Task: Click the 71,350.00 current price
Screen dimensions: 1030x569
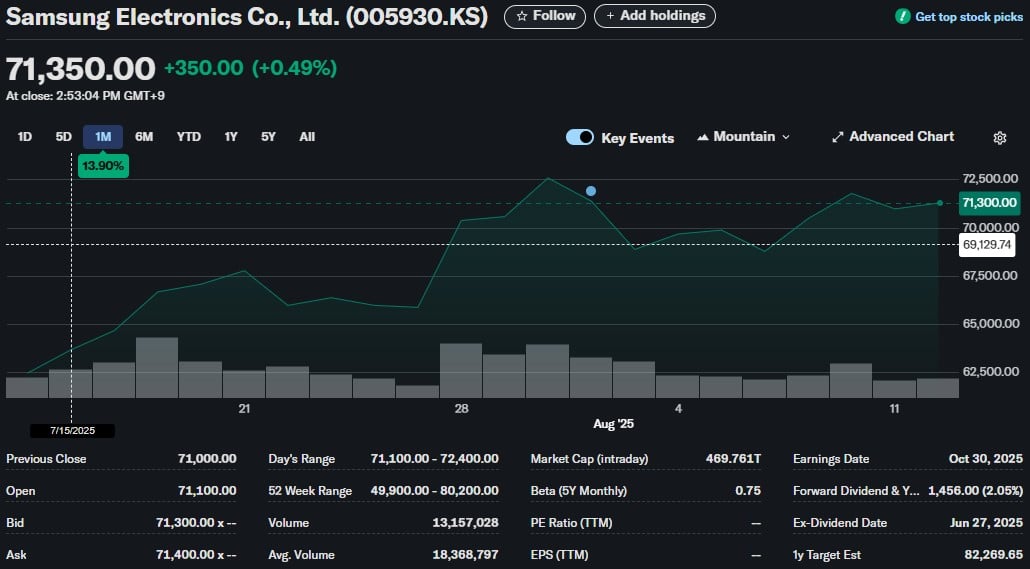Action: [x=80, y=69]
